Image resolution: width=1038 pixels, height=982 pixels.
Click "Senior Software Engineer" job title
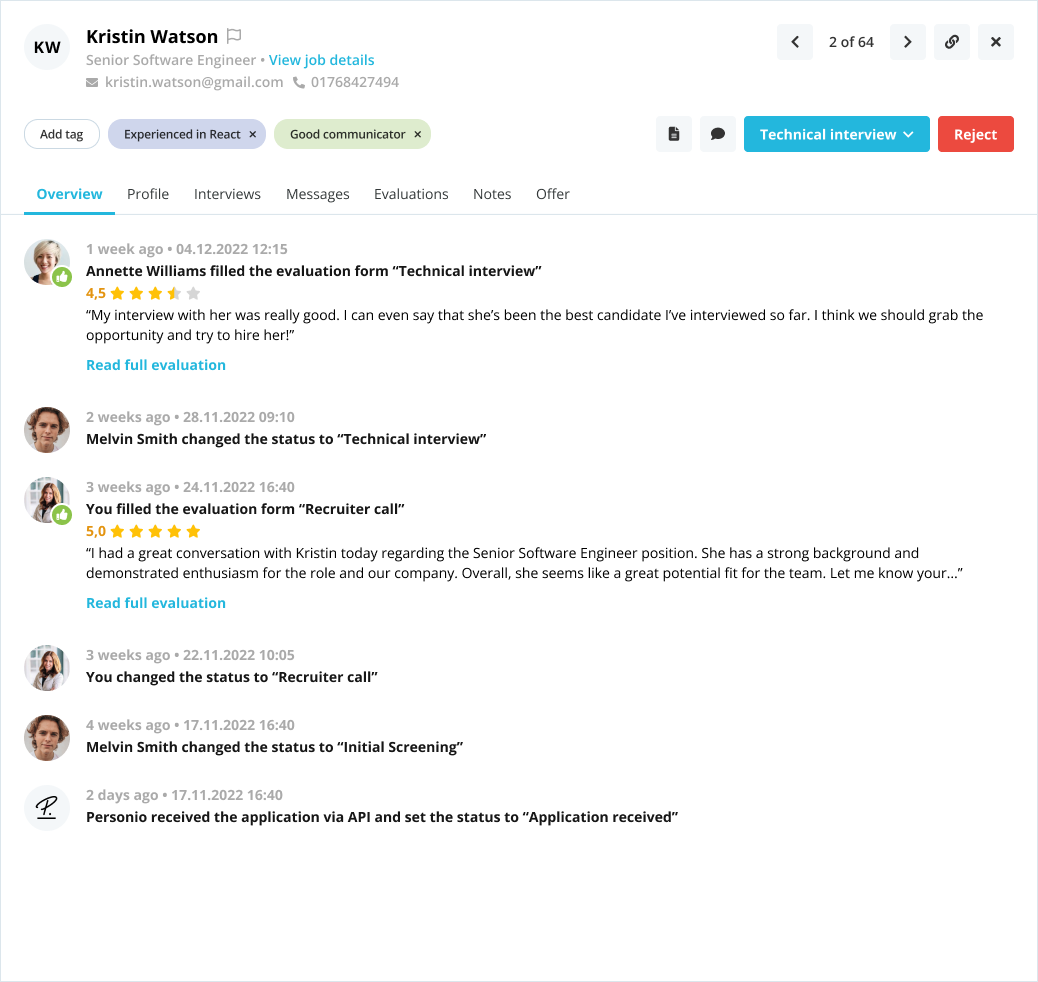(x=171, y=60)
